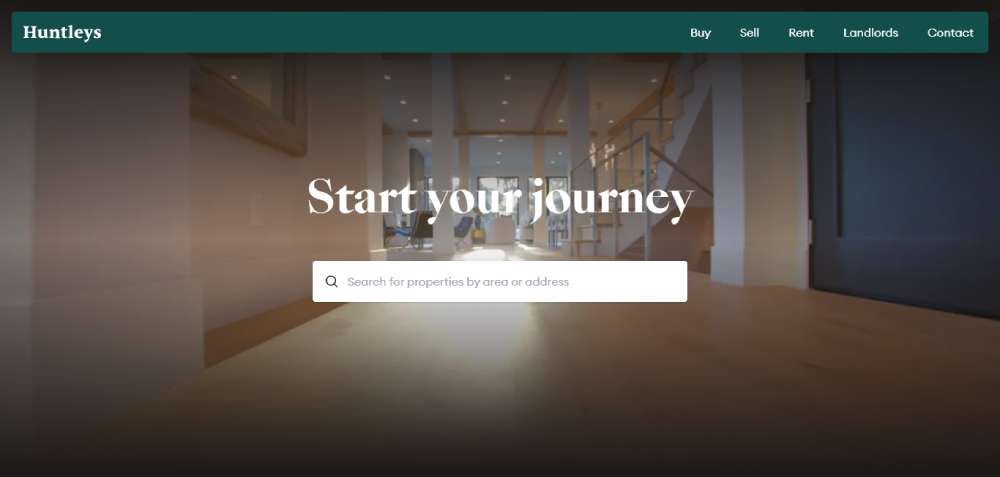1000x477 pixels.
Task: Navigate to the Contact page
Action: pos(950,33)
